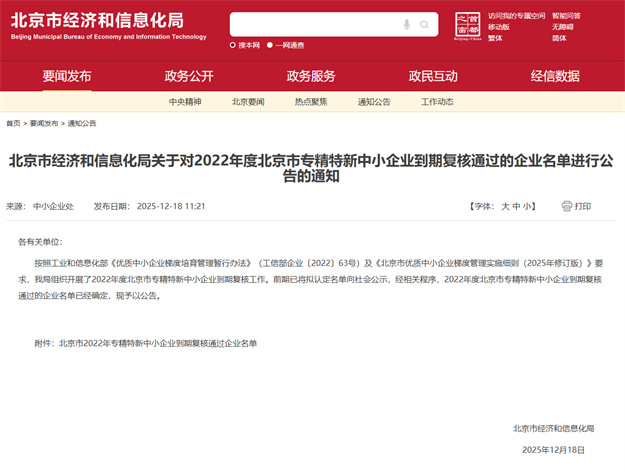625x472 pixels.
Task: Set font size to 大
Action: pyautogui.click(x=505, y=206)
